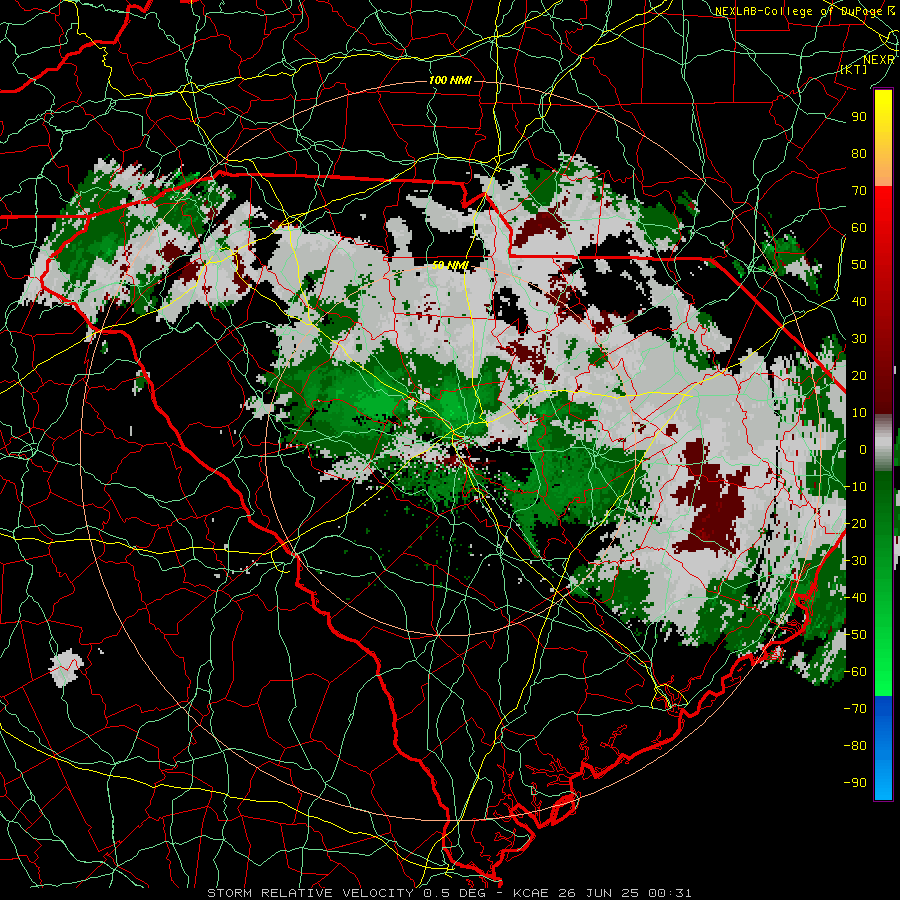Click the -20 value on the velocity scale
The height and width of the screenshot is (900, 900).
coord(855,524)
